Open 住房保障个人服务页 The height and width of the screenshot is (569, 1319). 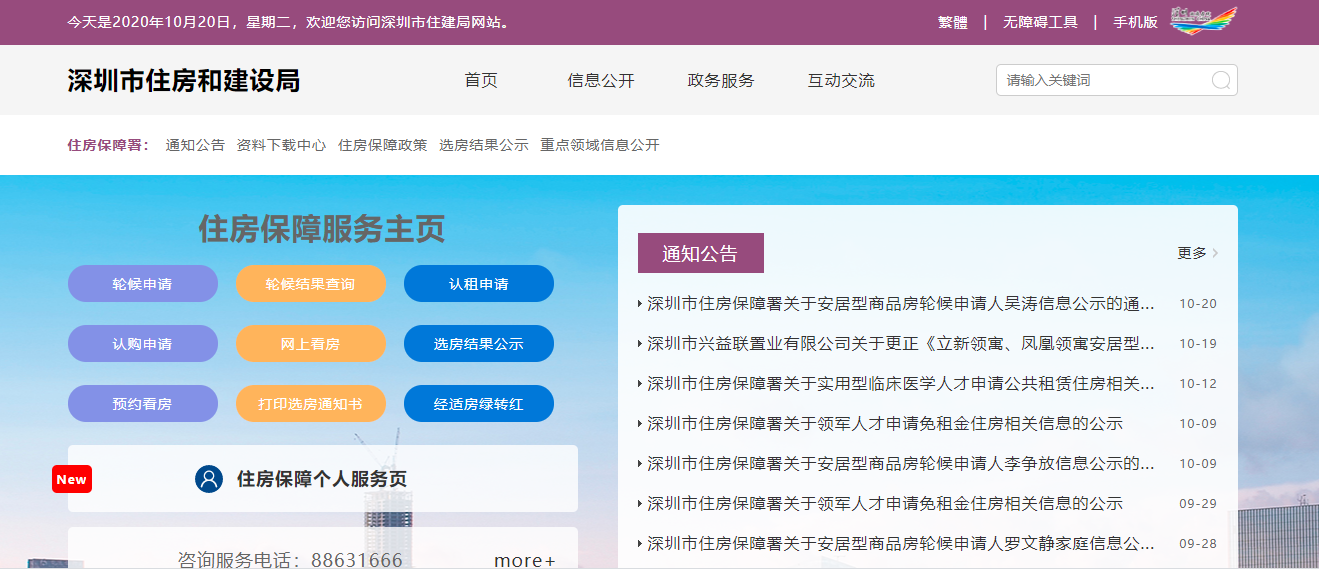click(x=322, y=479)
